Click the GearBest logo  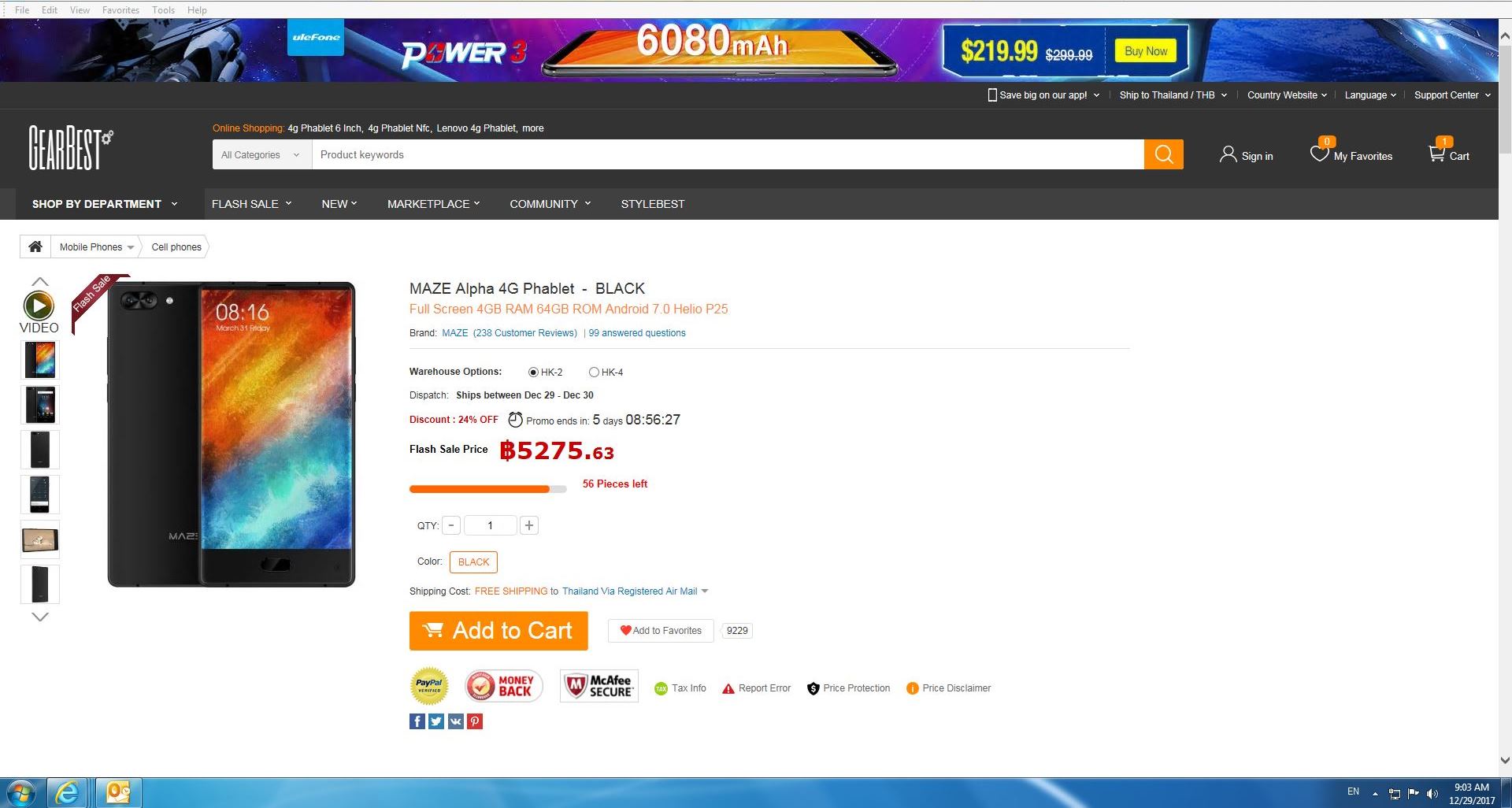coord(71,148)
